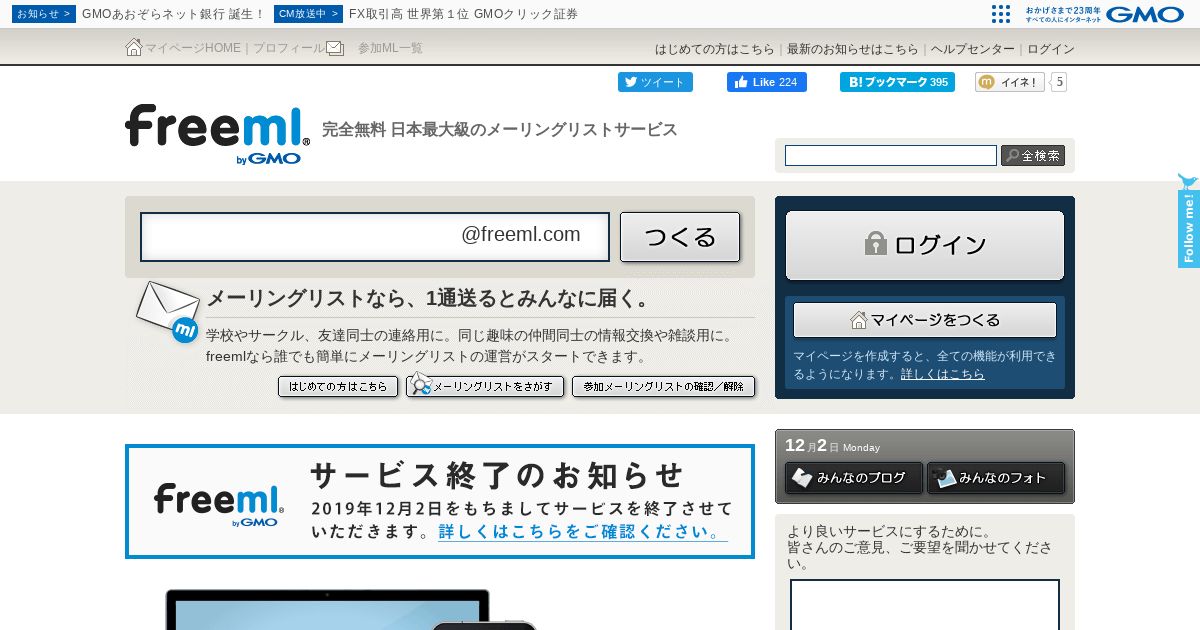Image resolution: width=1200 pixels, height=630 pixels.
Task: Open 参加ML一覧 in the top navigation
Action: click(x=390, y=48)
